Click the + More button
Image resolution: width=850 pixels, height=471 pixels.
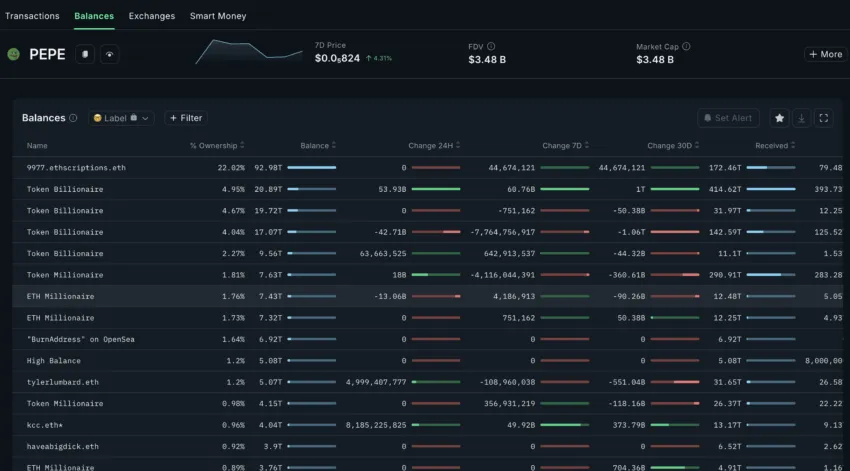point(825,54)
